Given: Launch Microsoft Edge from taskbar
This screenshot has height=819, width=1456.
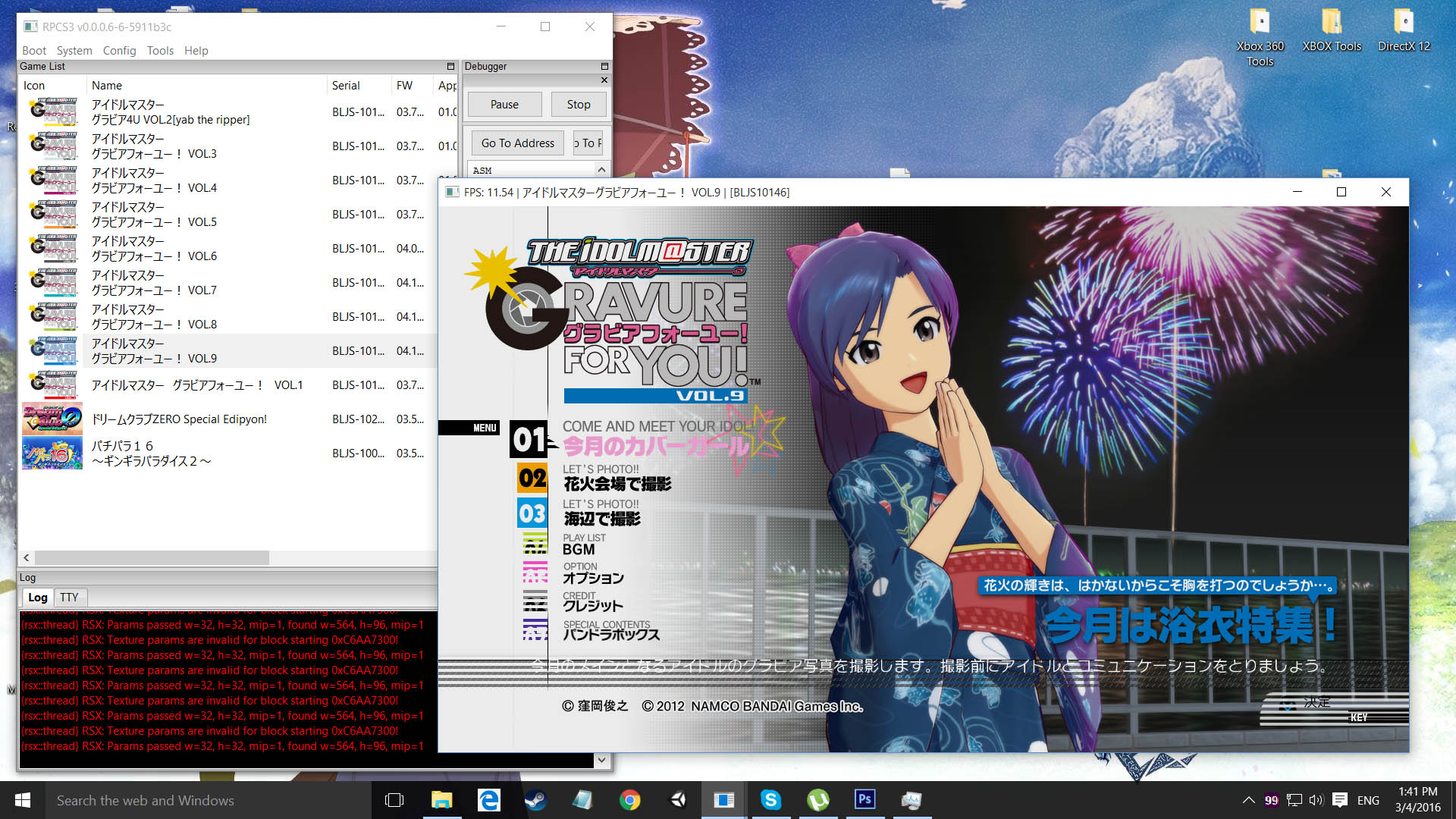Looking at the screenshot, I should tap(488, 800).
